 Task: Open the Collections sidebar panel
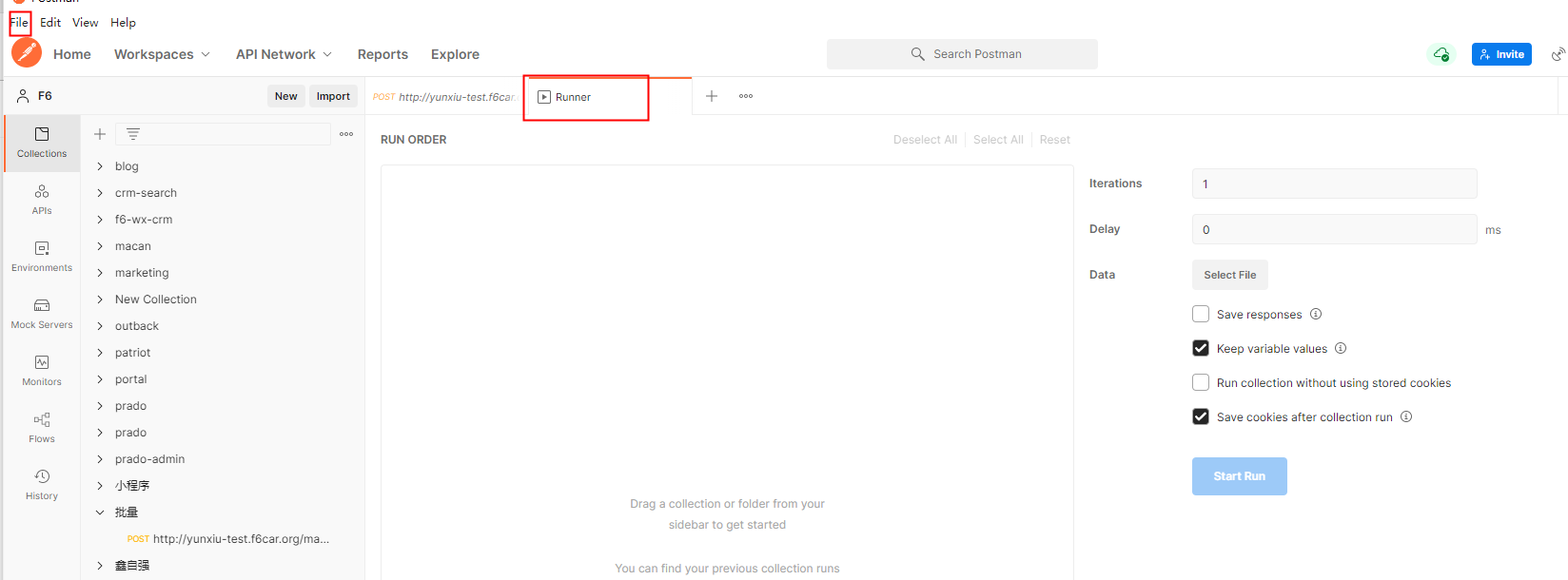click(x=42, y=143)
